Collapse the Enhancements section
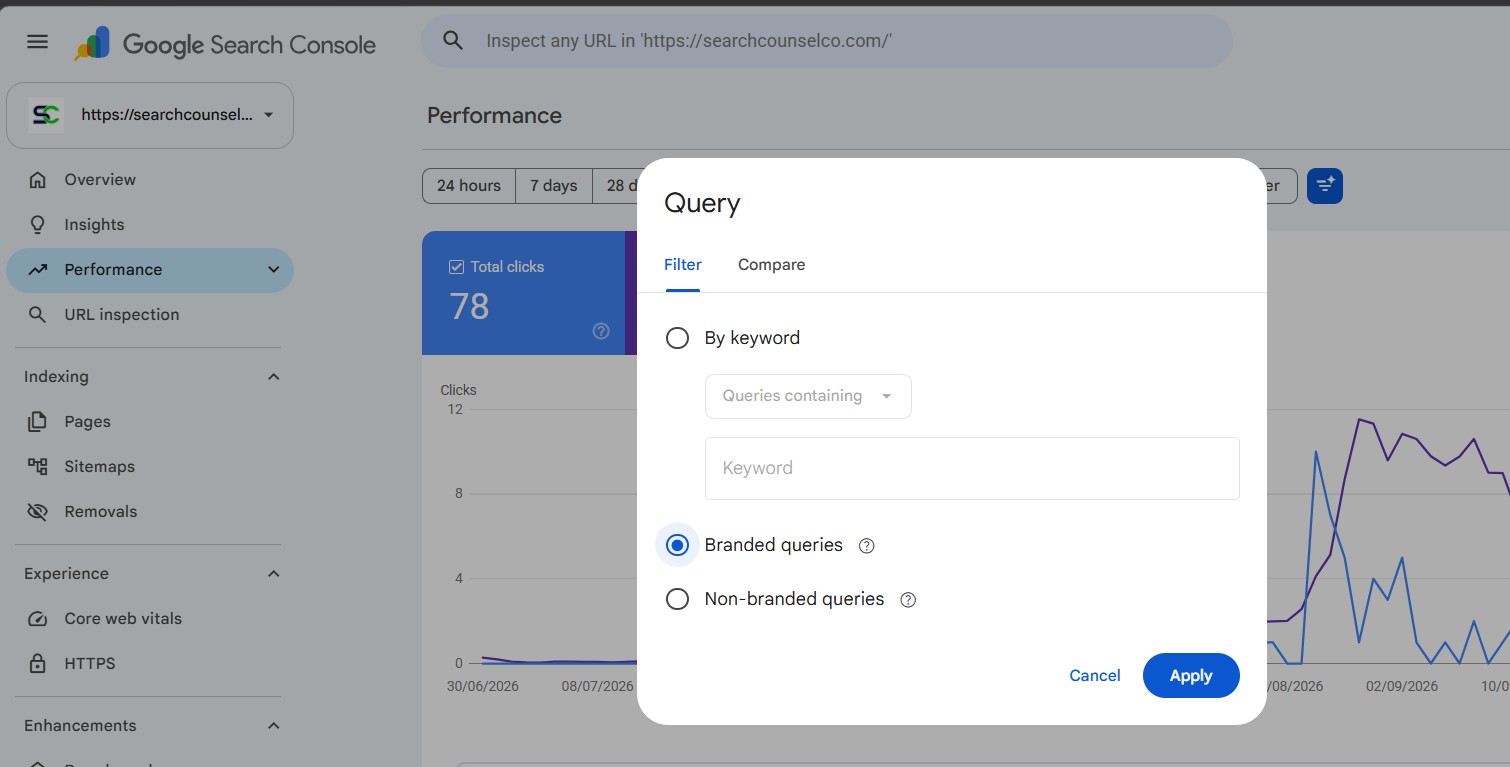 point(273,726)
